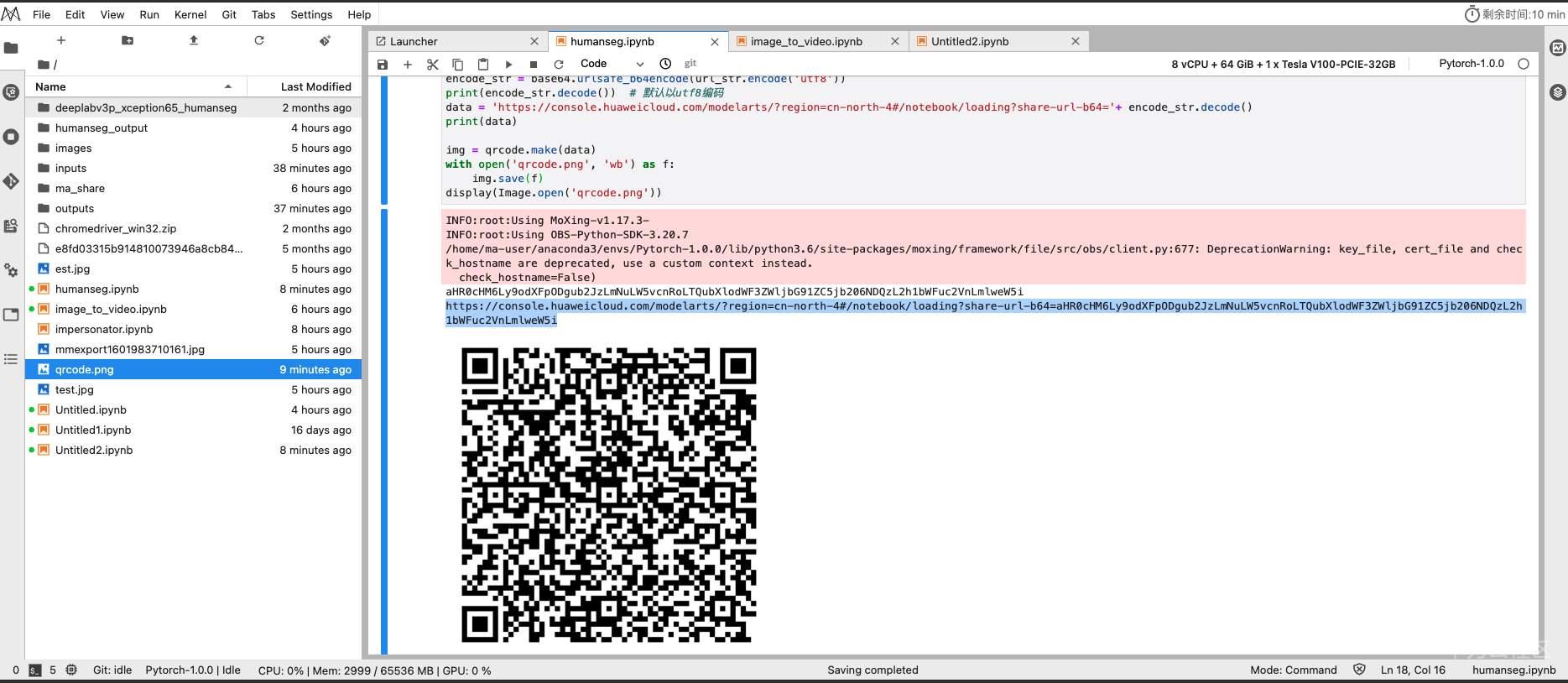Click the terminal icon in status bar
The width and height of the screenshot is (1568, 683).
click(35, 670)
